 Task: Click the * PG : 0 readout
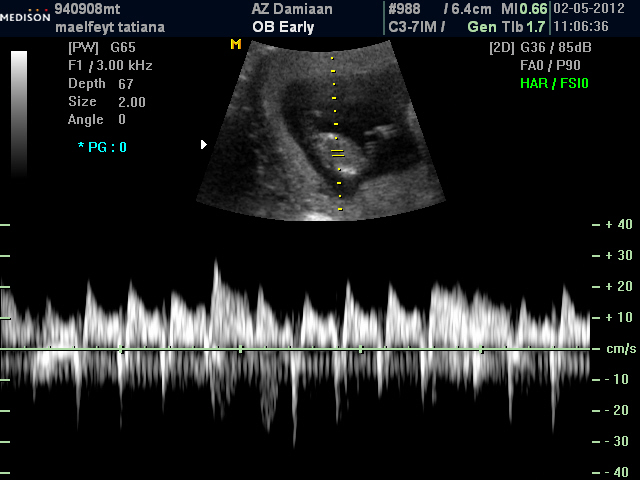(x=102, y=147)
